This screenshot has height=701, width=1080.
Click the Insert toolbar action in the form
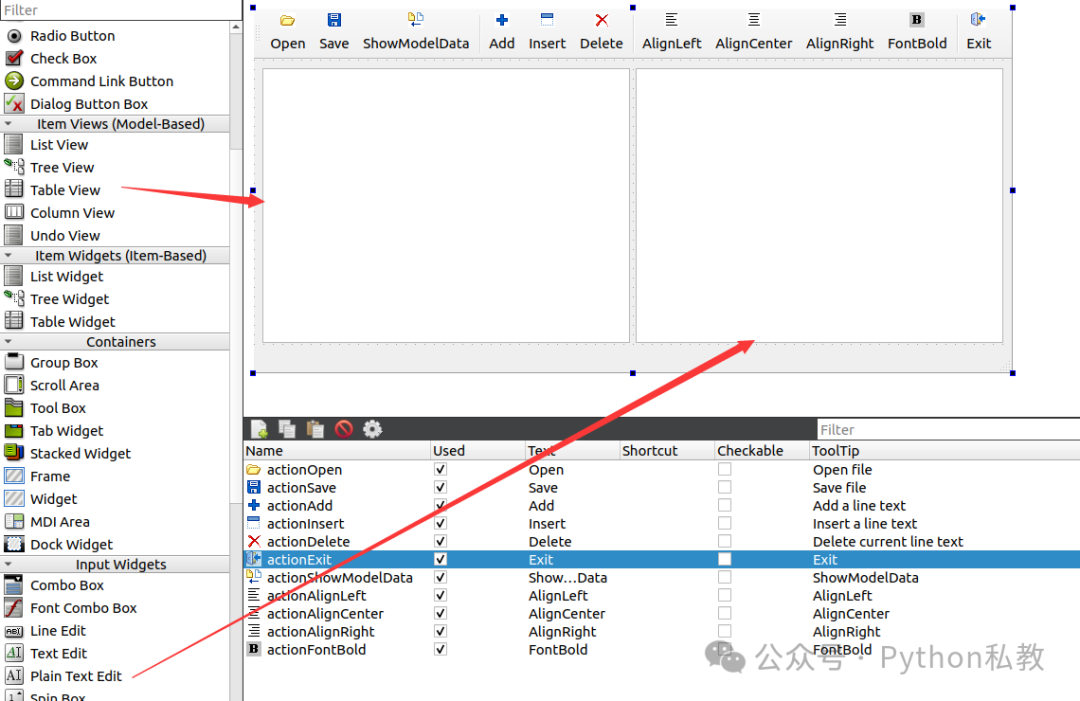547,31
